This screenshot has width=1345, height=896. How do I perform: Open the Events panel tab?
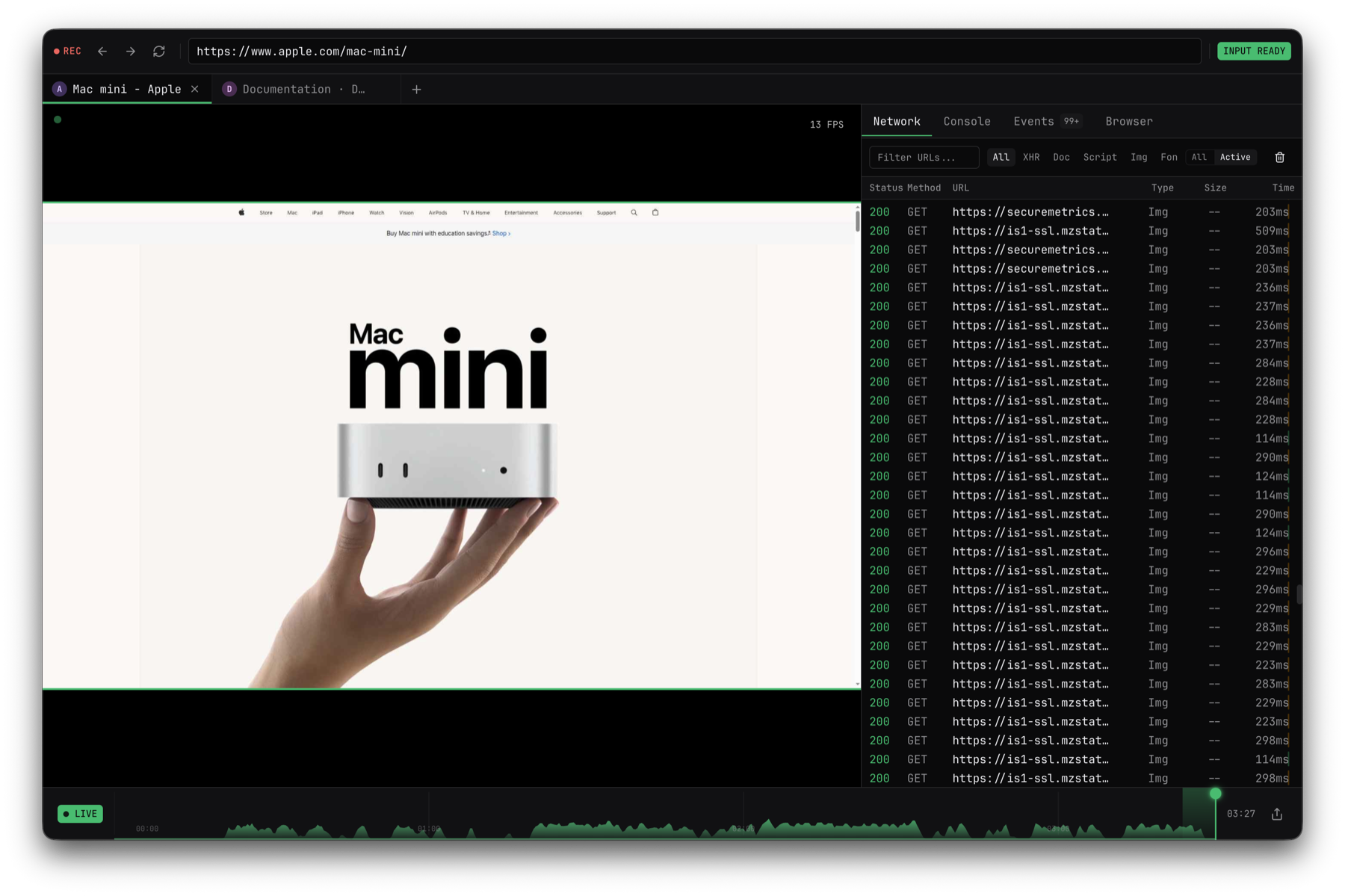1047,121
